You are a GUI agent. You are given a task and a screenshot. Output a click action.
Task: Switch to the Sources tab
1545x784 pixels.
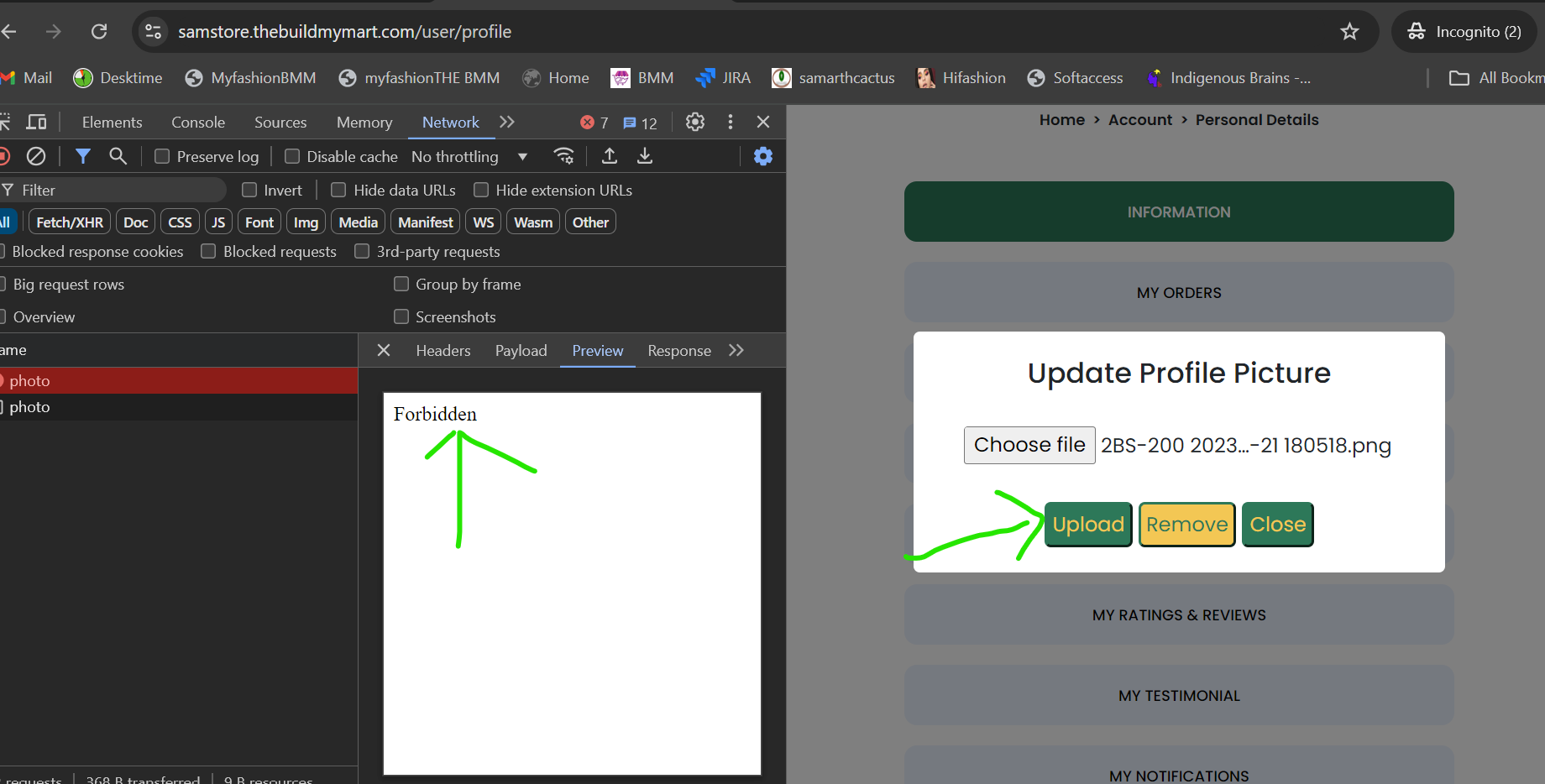click(x=280, y=123)
